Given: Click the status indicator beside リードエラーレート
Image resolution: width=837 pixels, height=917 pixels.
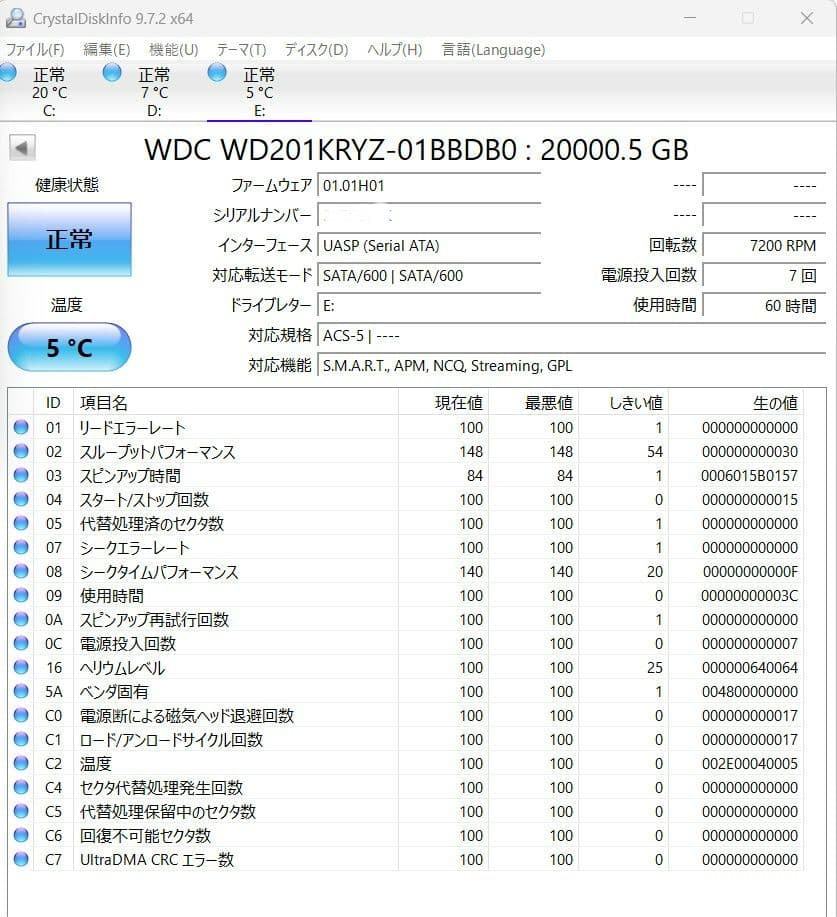Looking at the screenshot, I should (x=22, y=427).
